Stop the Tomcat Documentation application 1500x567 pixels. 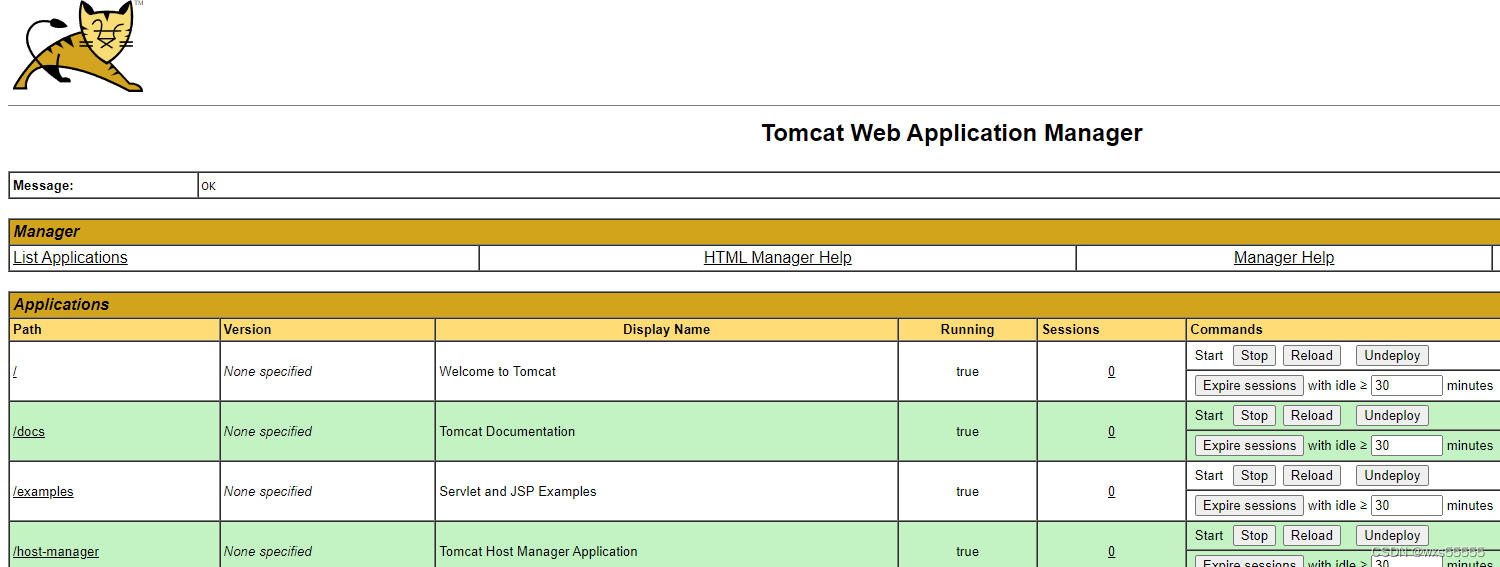(x=1254, y=415)
